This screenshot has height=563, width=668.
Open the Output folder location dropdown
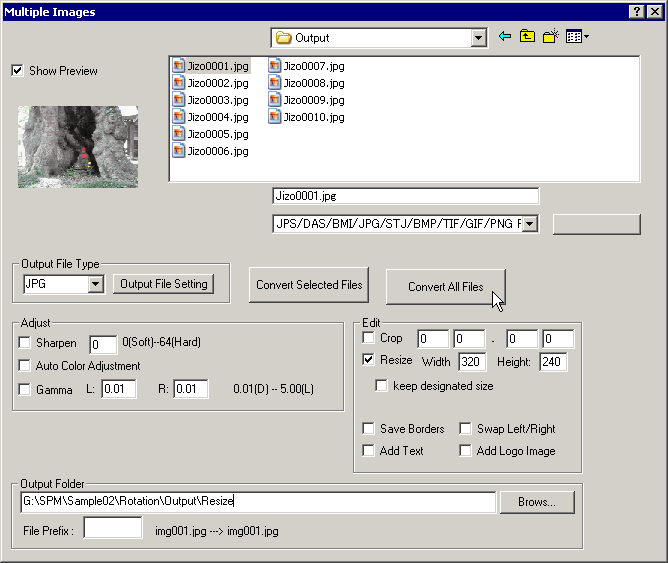pyautogui.click(x=478, y=38)
